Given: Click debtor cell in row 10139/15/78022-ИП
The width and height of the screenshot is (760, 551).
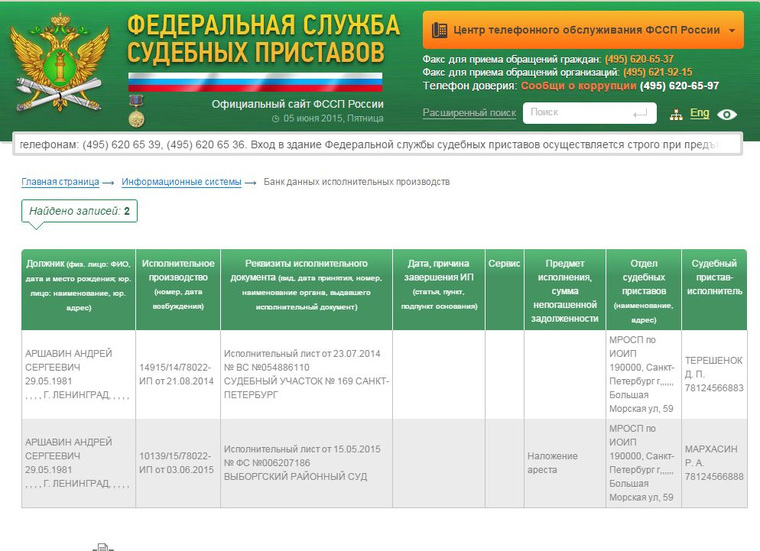Looking at the screenshot, I should pyautogui.click(x=79, y=463).
